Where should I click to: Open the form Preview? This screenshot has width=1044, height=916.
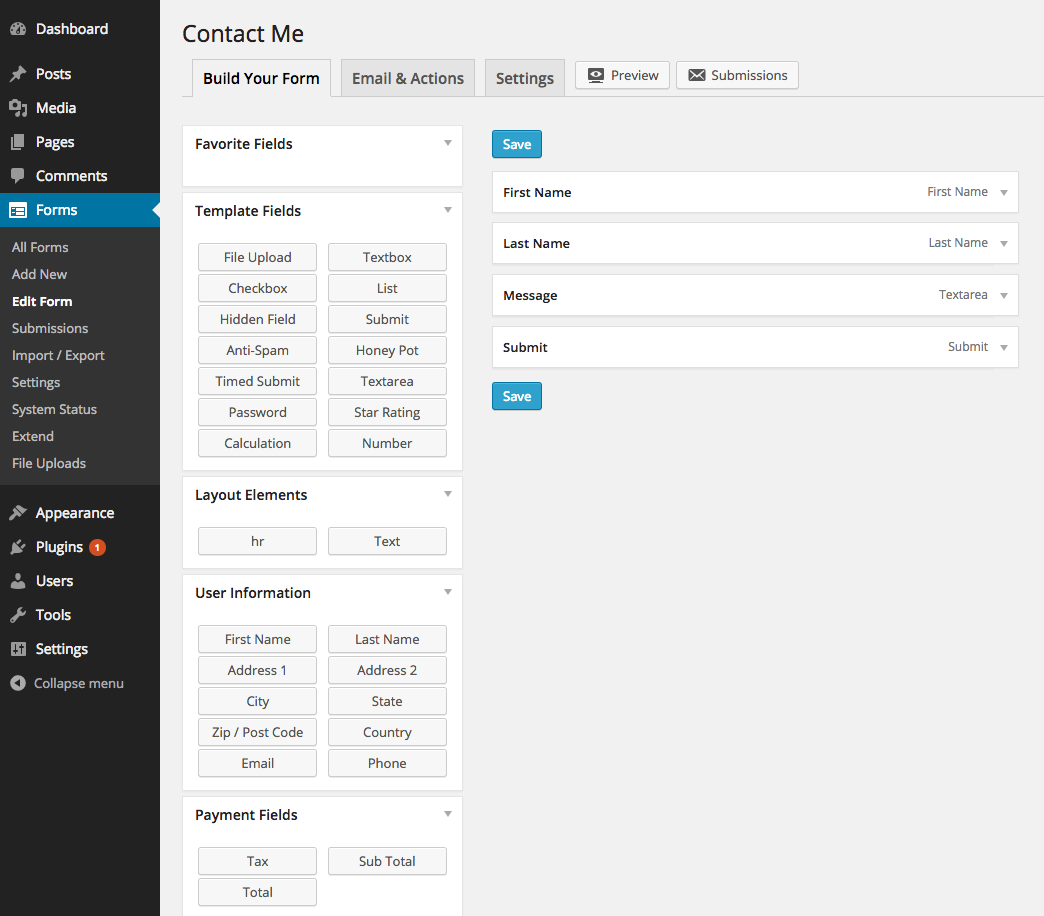pyautogui.click(x=622, y=75)
